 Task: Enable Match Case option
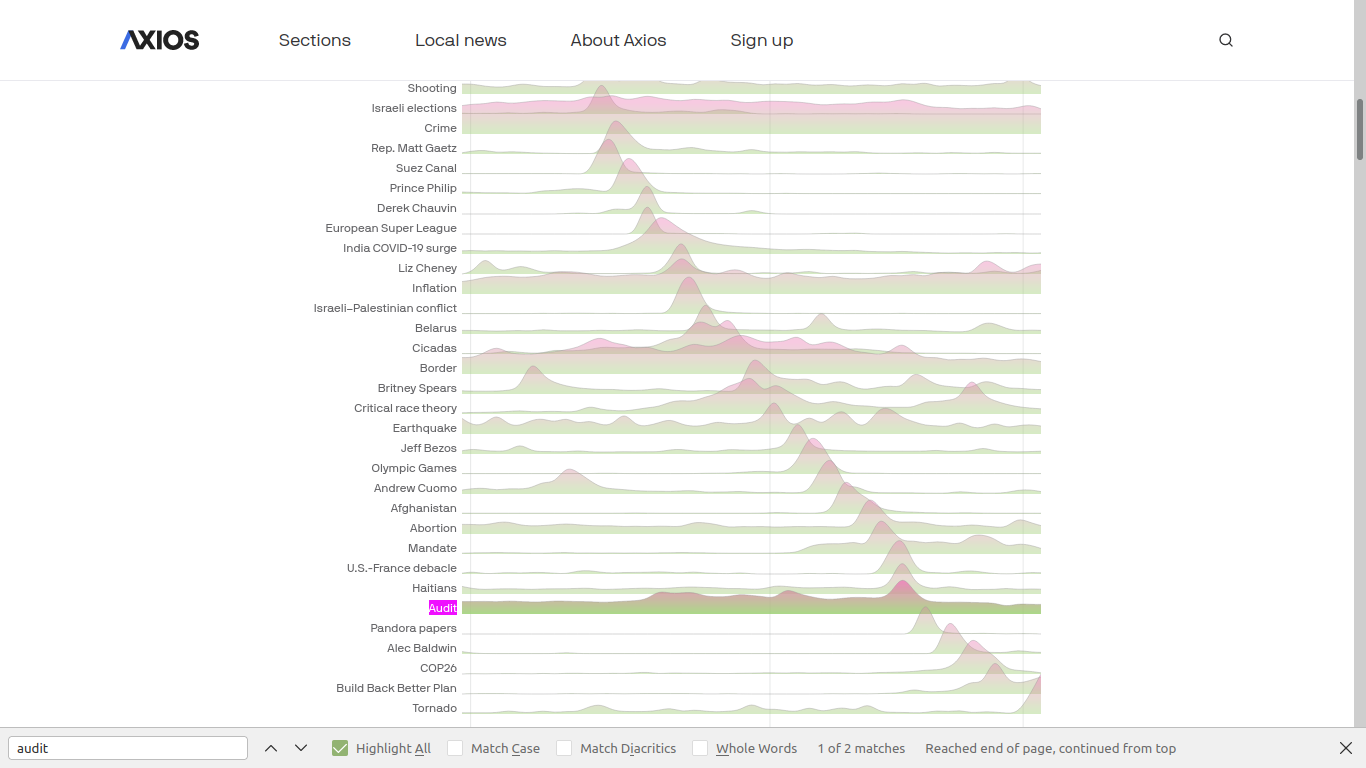coord(455,748)
